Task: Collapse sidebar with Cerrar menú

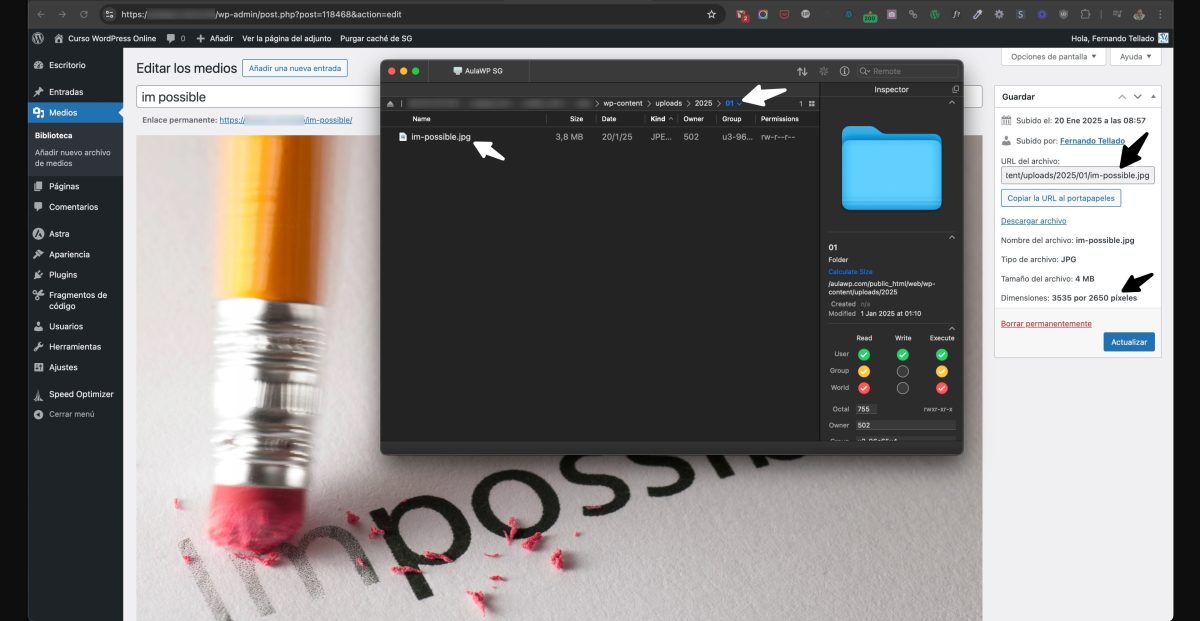Action: point(70,414)
